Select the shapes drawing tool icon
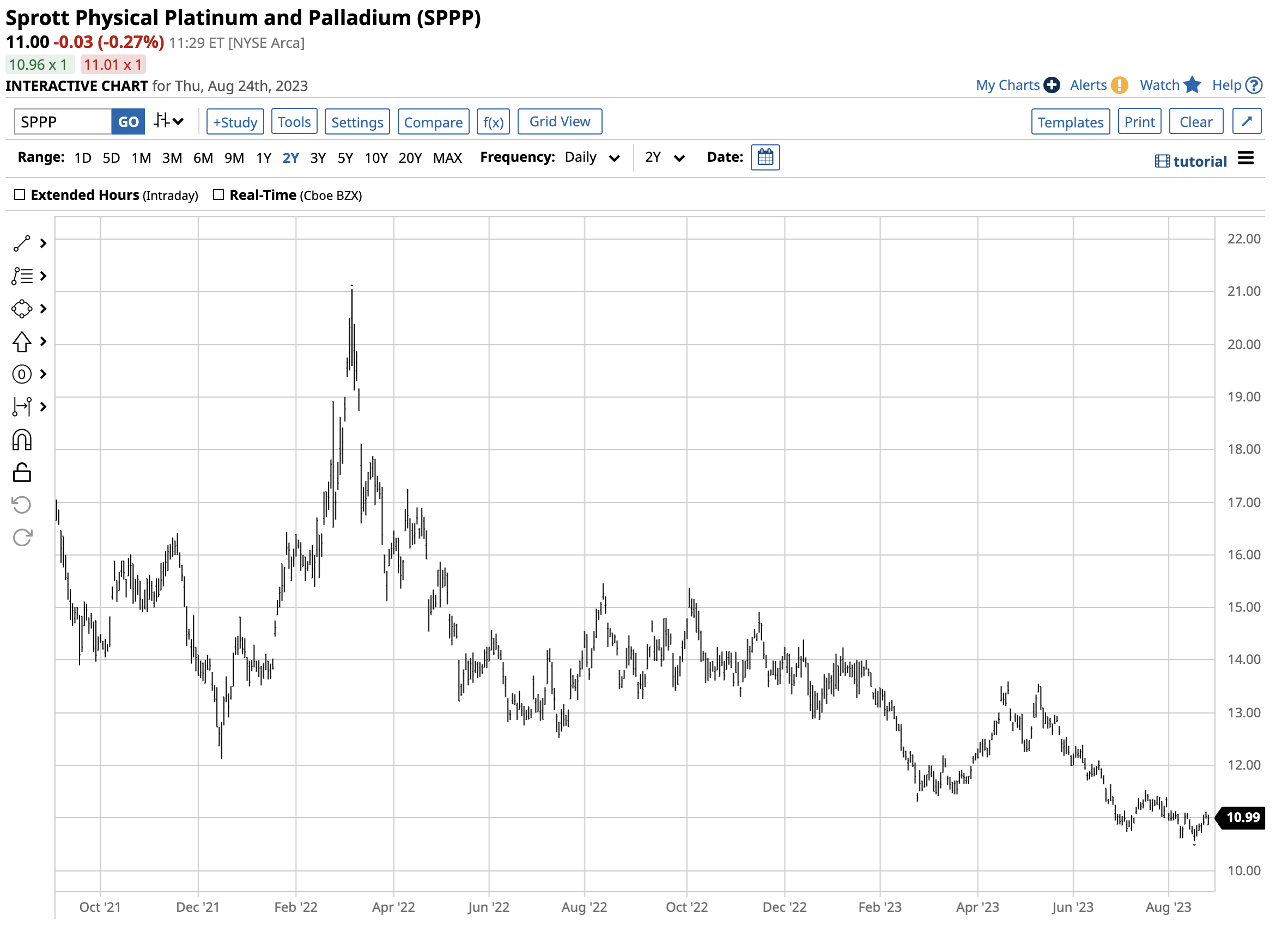The width and height of the screenshot is (1288, 939). 22,309
